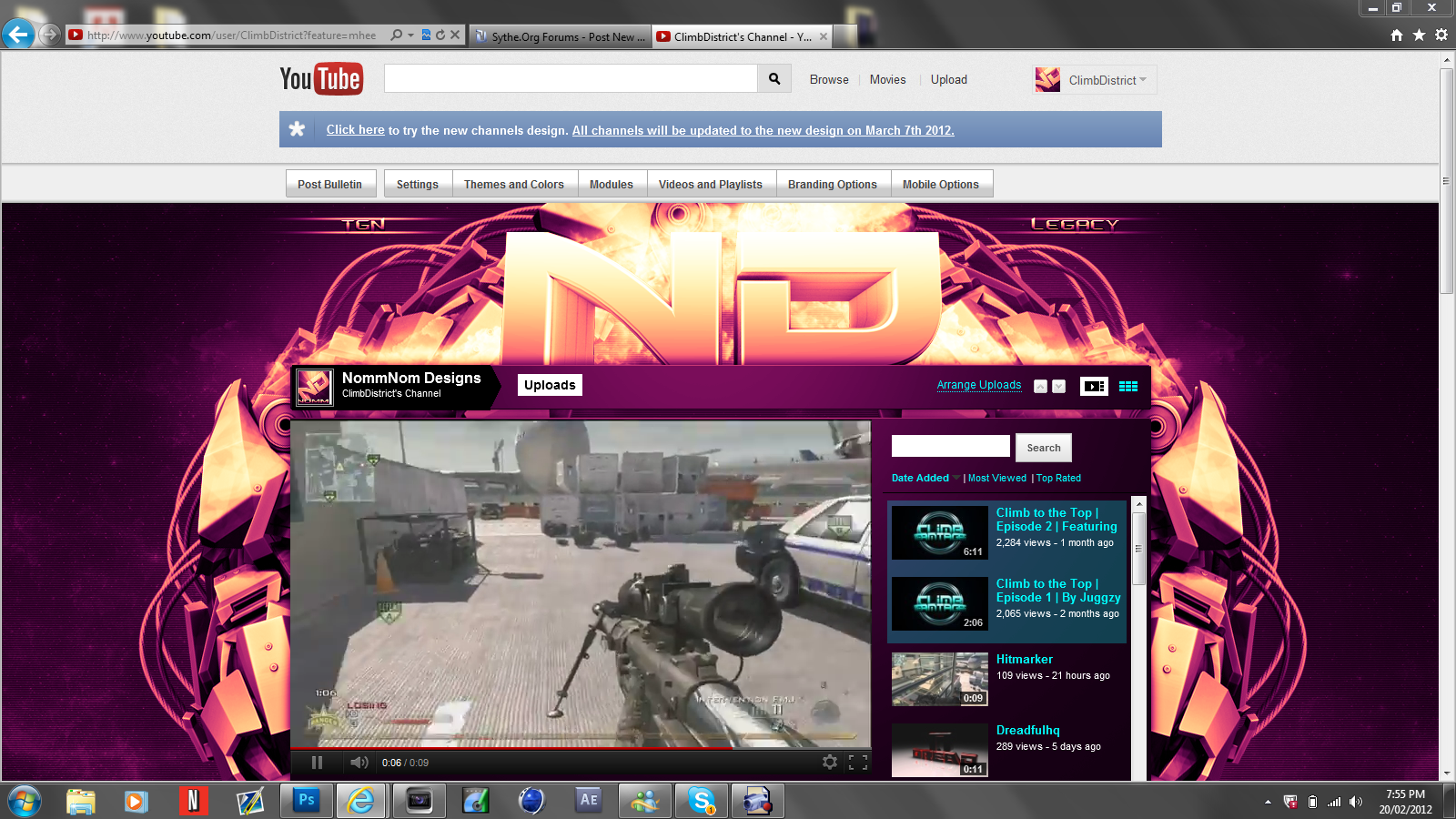Screen dimensions: 1456x819
Task: Open the March 7th 2012 update notice link
Action: [763, 130]
